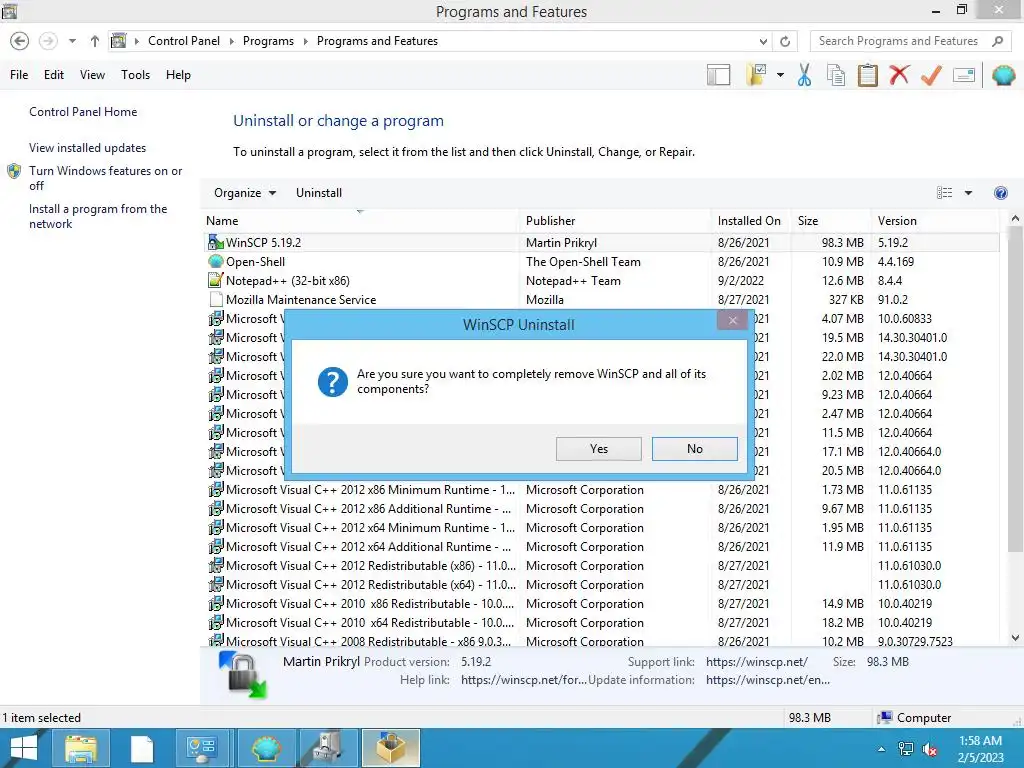Sort by the Name column header

pyautogui.click(x=361, y=221)
